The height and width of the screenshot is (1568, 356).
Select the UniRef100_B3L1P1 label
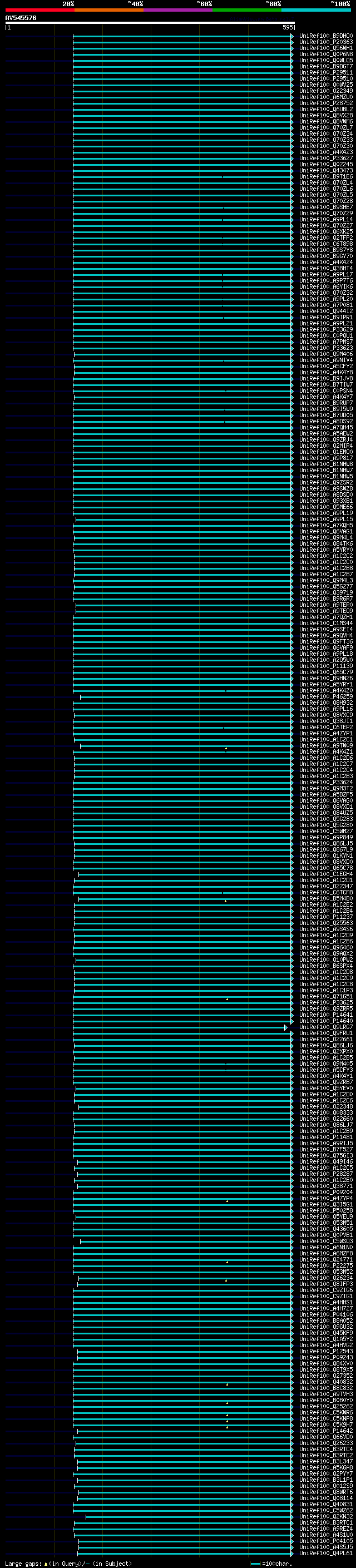326,1479
